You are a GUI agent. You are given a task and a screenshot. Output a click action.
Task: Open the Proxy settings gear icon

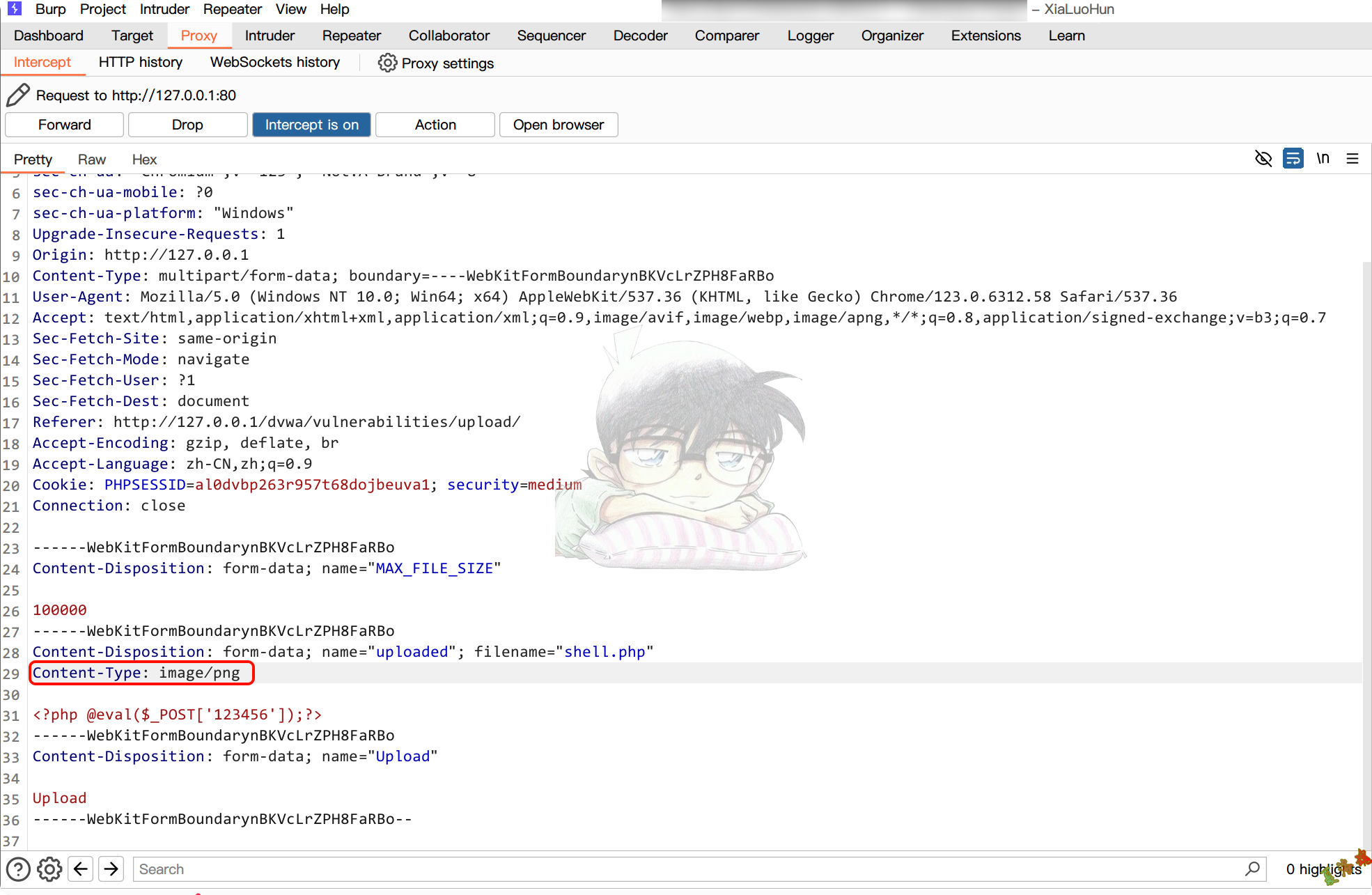[x=387, y=63]
